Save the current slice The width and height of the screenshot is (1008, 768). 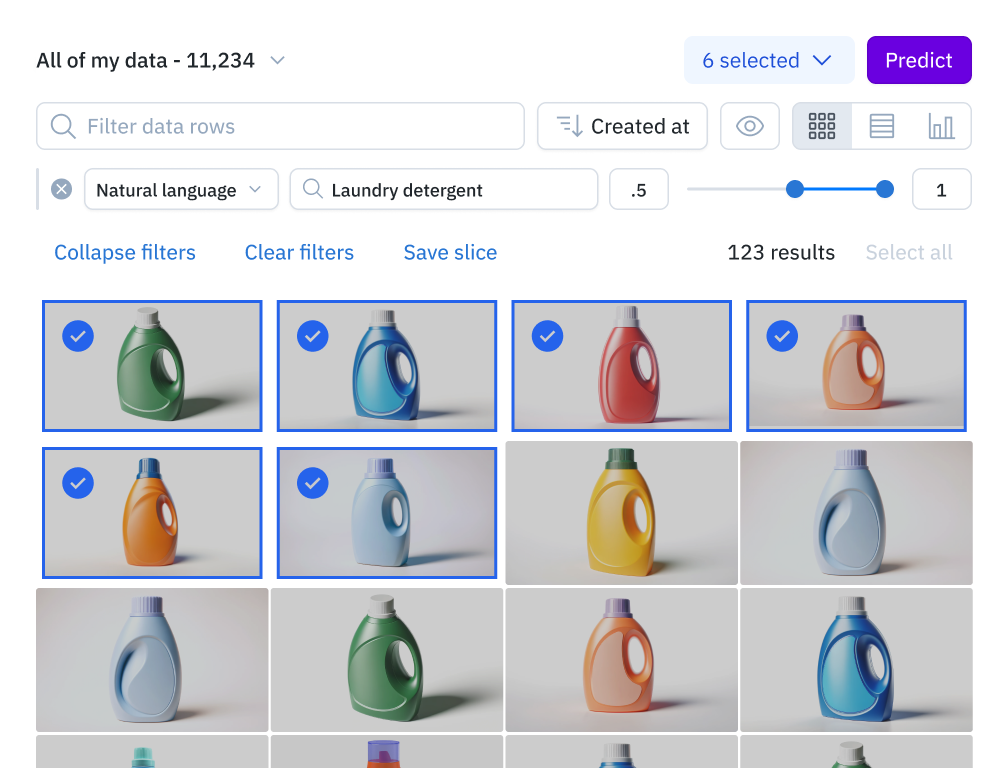click(x=449, y=252)
